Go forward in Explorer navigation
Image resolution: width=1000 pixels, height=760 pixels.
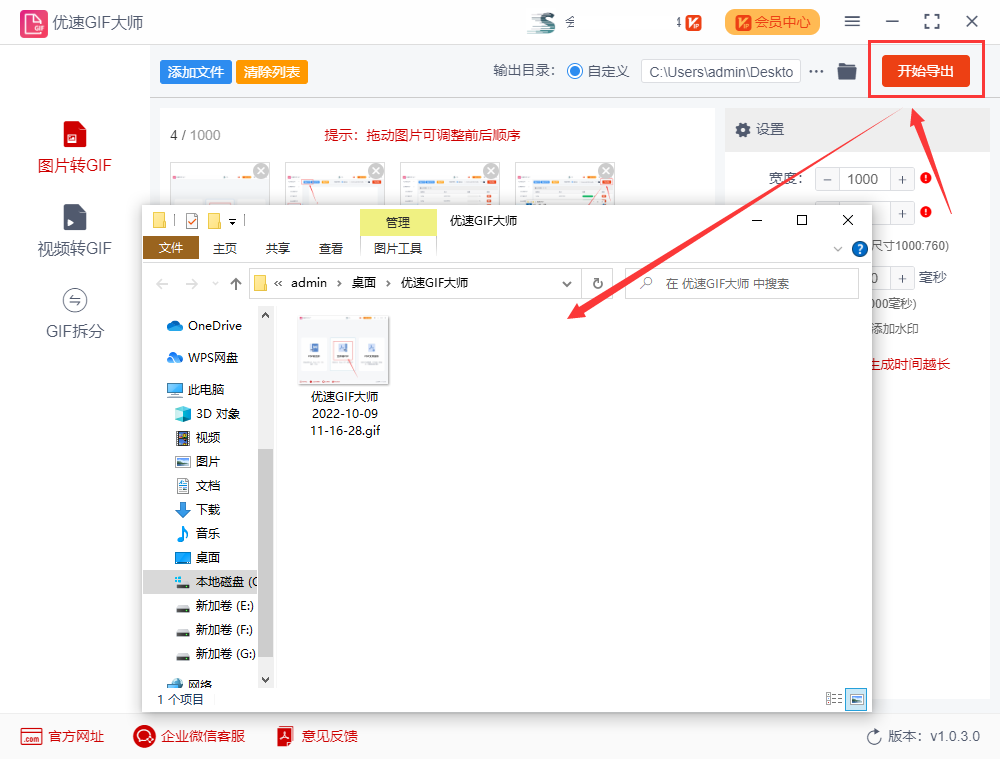click(x=191, y=284)
